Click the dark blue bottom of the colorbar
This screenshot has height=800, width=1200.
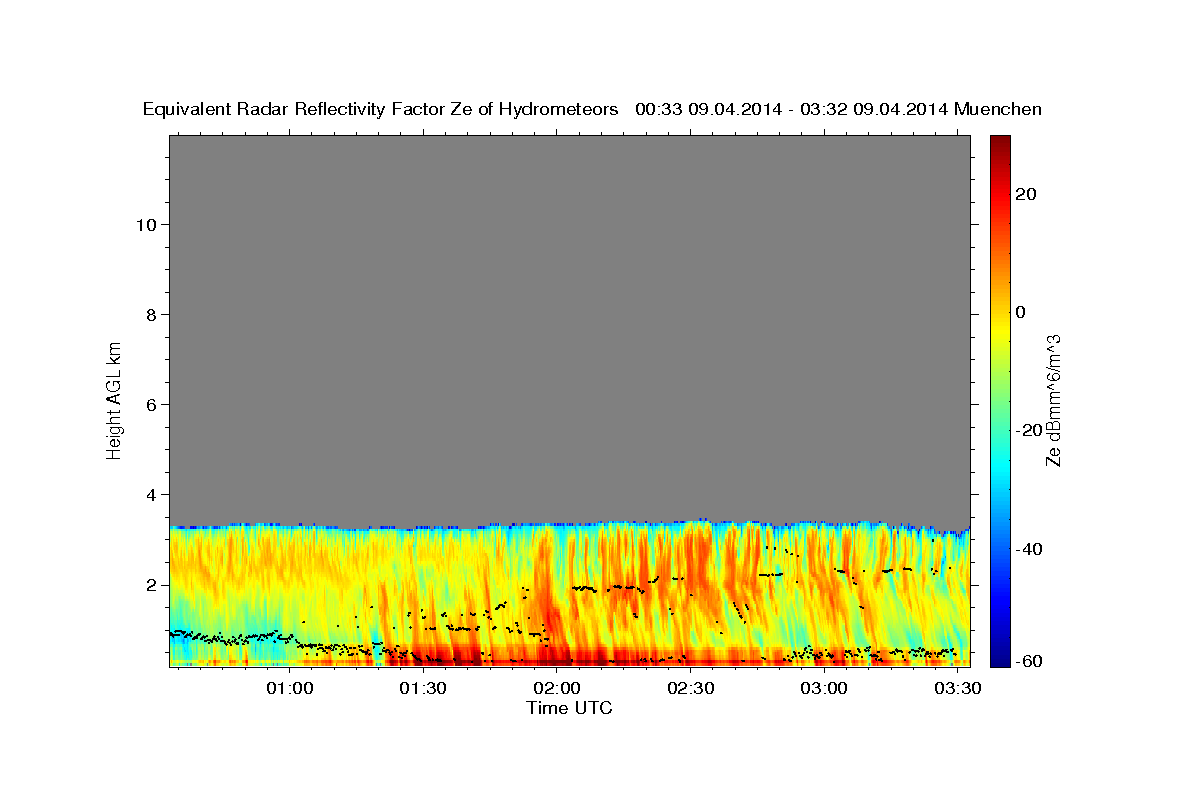[x=1000, y=655]
